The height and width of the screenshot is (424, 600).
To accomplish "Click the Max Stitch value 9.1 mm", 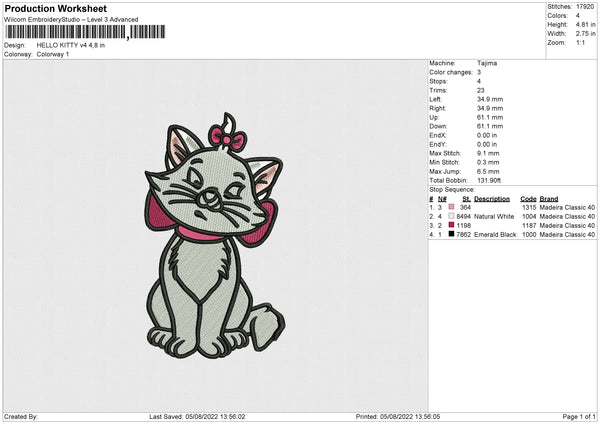I will [x=488, y=153].
